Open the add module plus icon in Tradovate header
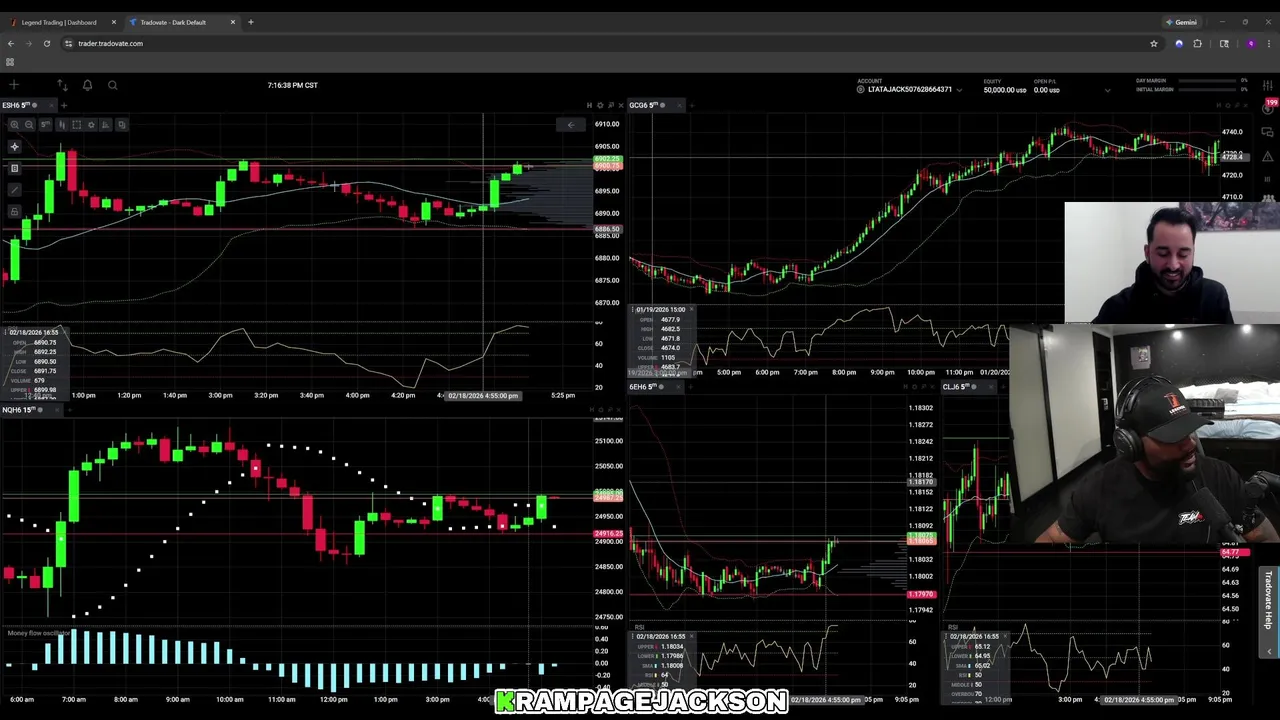This screenshot has width=1280, height=720. click(14, 85)
